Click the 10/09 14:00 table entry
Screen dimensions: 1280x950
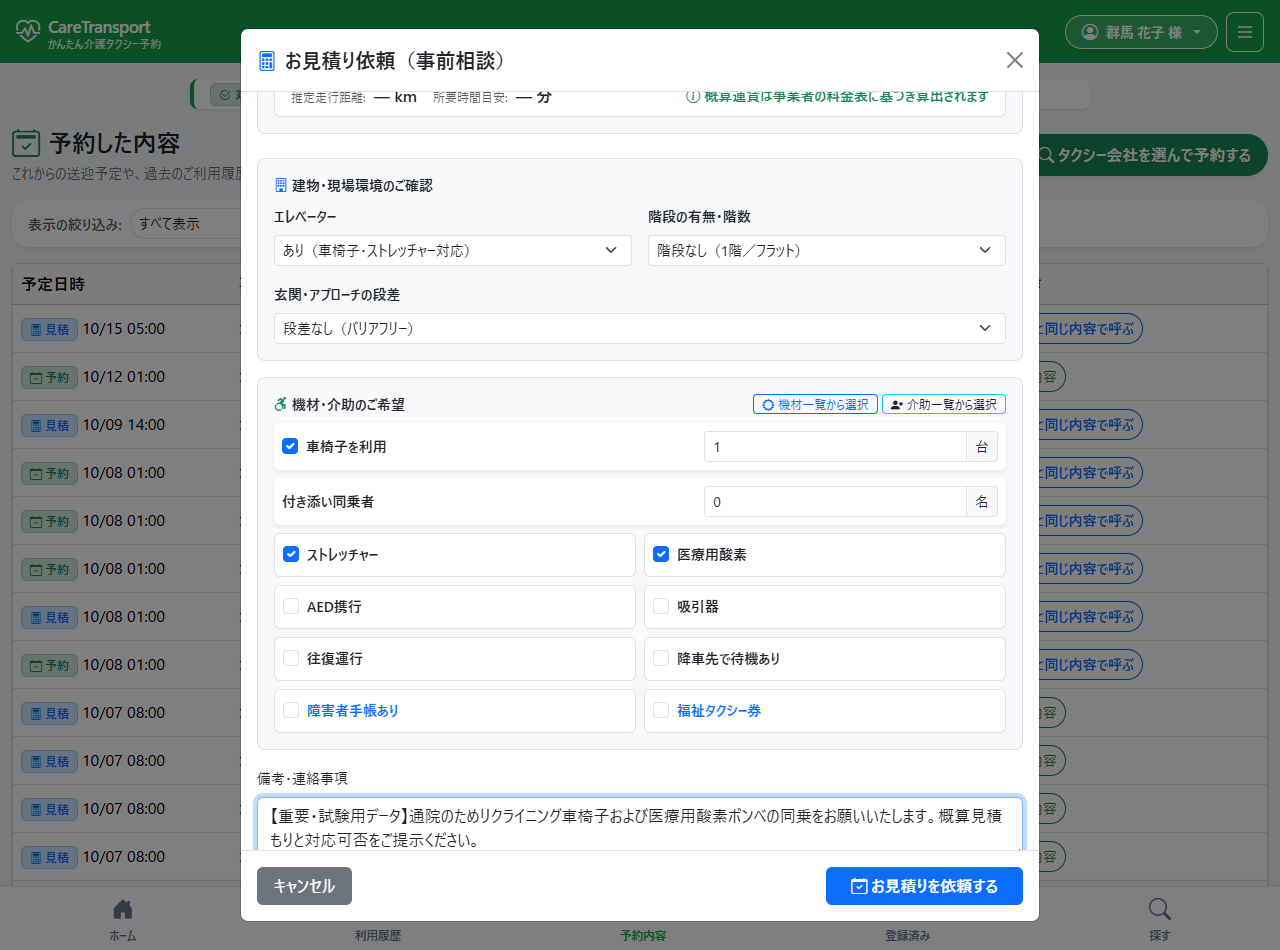(x=124, y=425)
